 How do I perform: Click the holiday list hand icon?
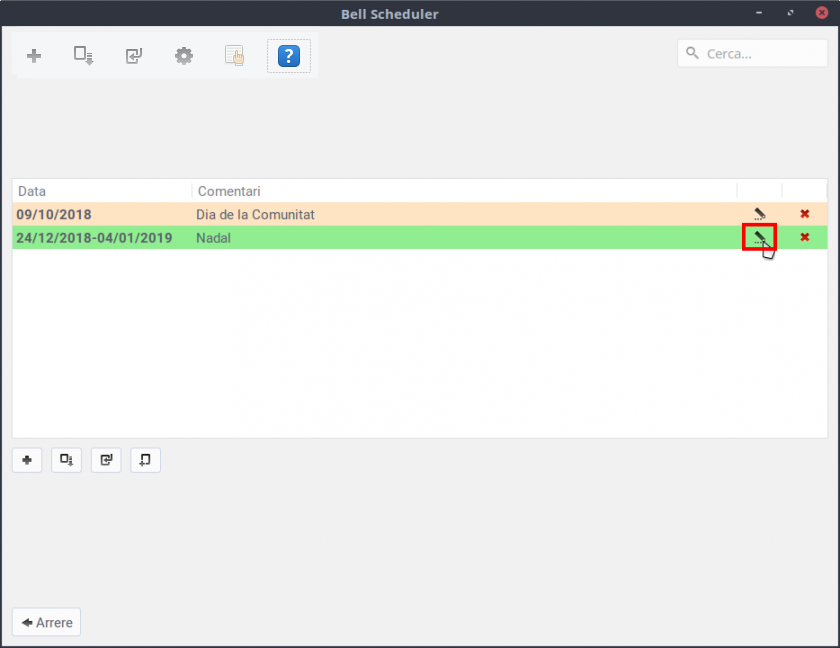point(235,56)
